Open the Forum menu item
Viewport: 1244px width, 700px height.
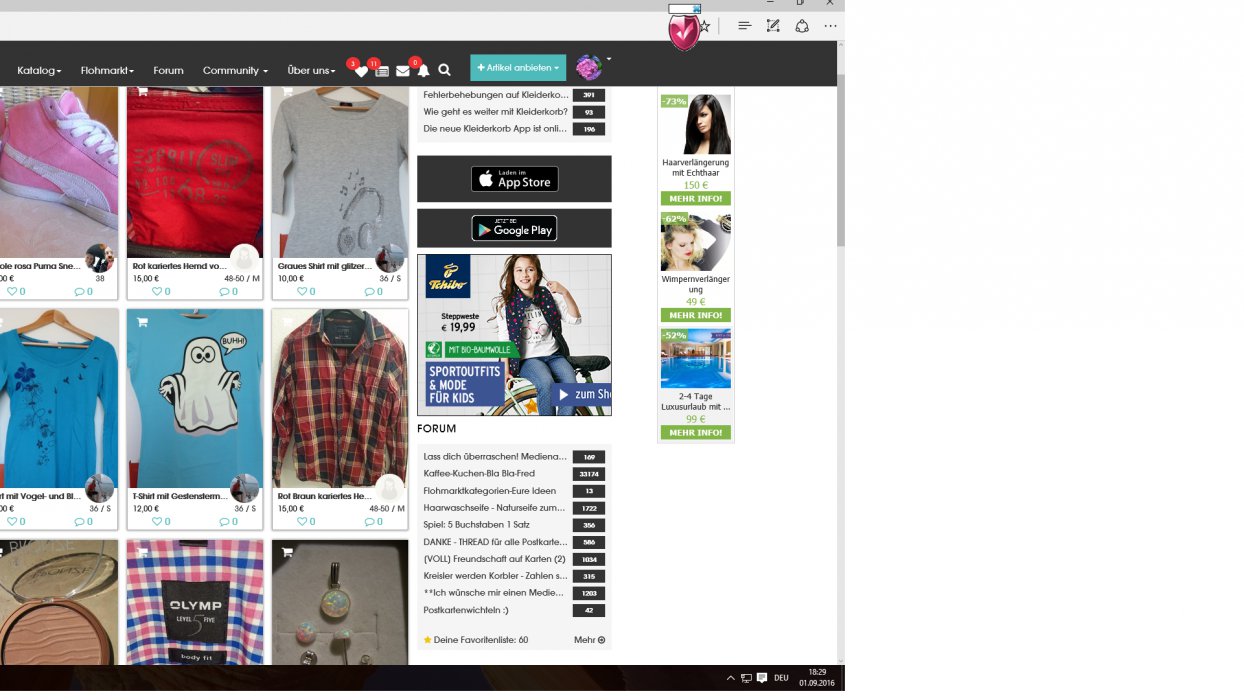[x=168, y=70]
